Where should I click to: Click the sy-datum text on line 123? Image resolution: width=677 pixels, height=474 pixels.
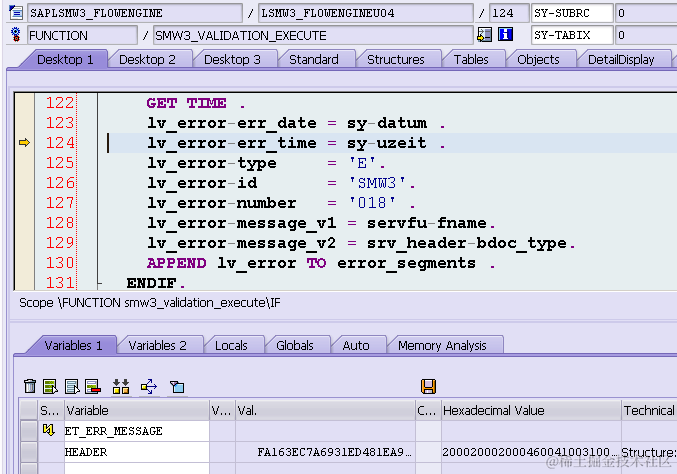(x=387, y=123)
